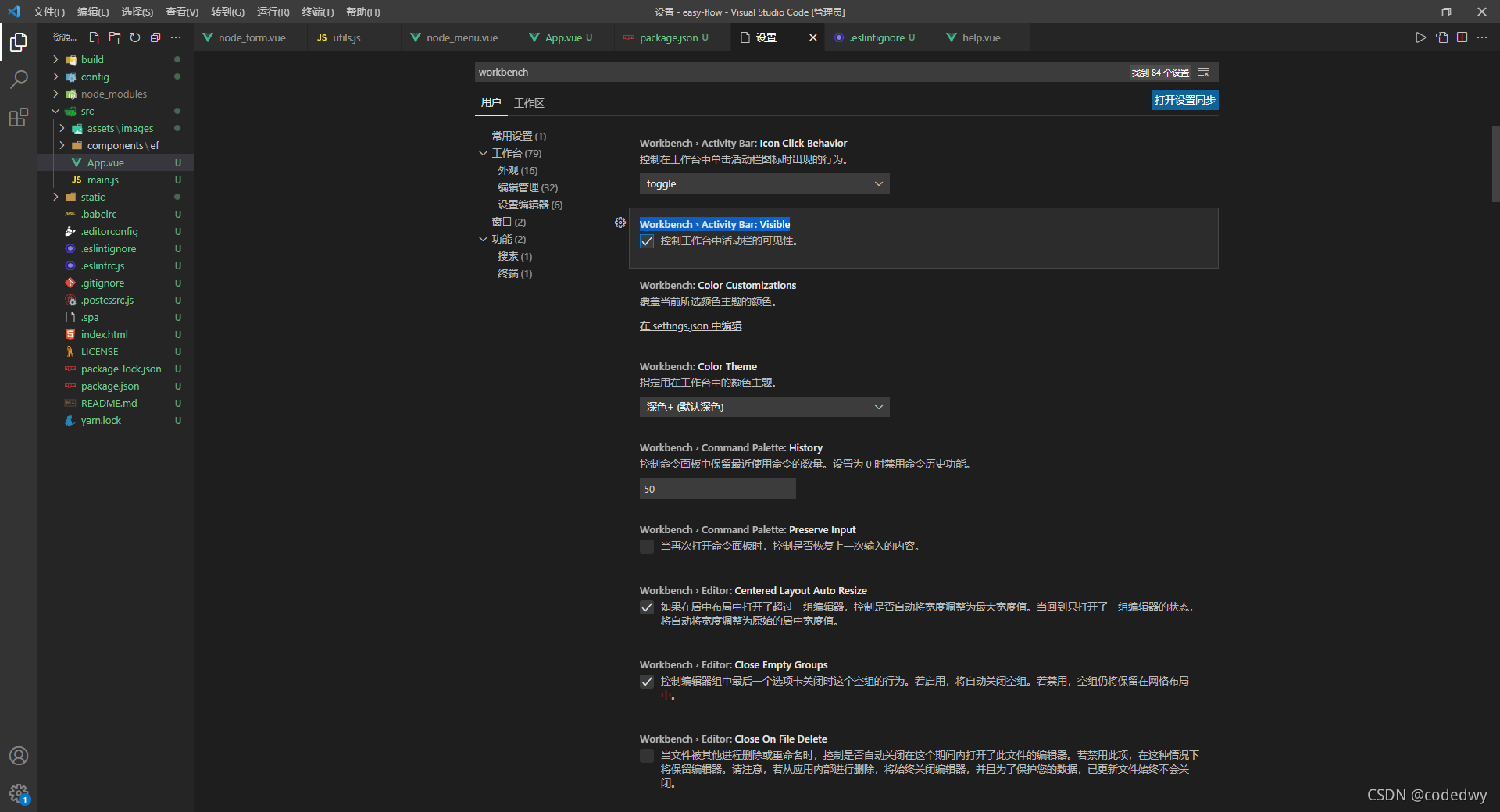Open settings JSON file icon in editor toolbar
The height and width of the screenshot is (812, 1500).
[x=1442, y=37]
